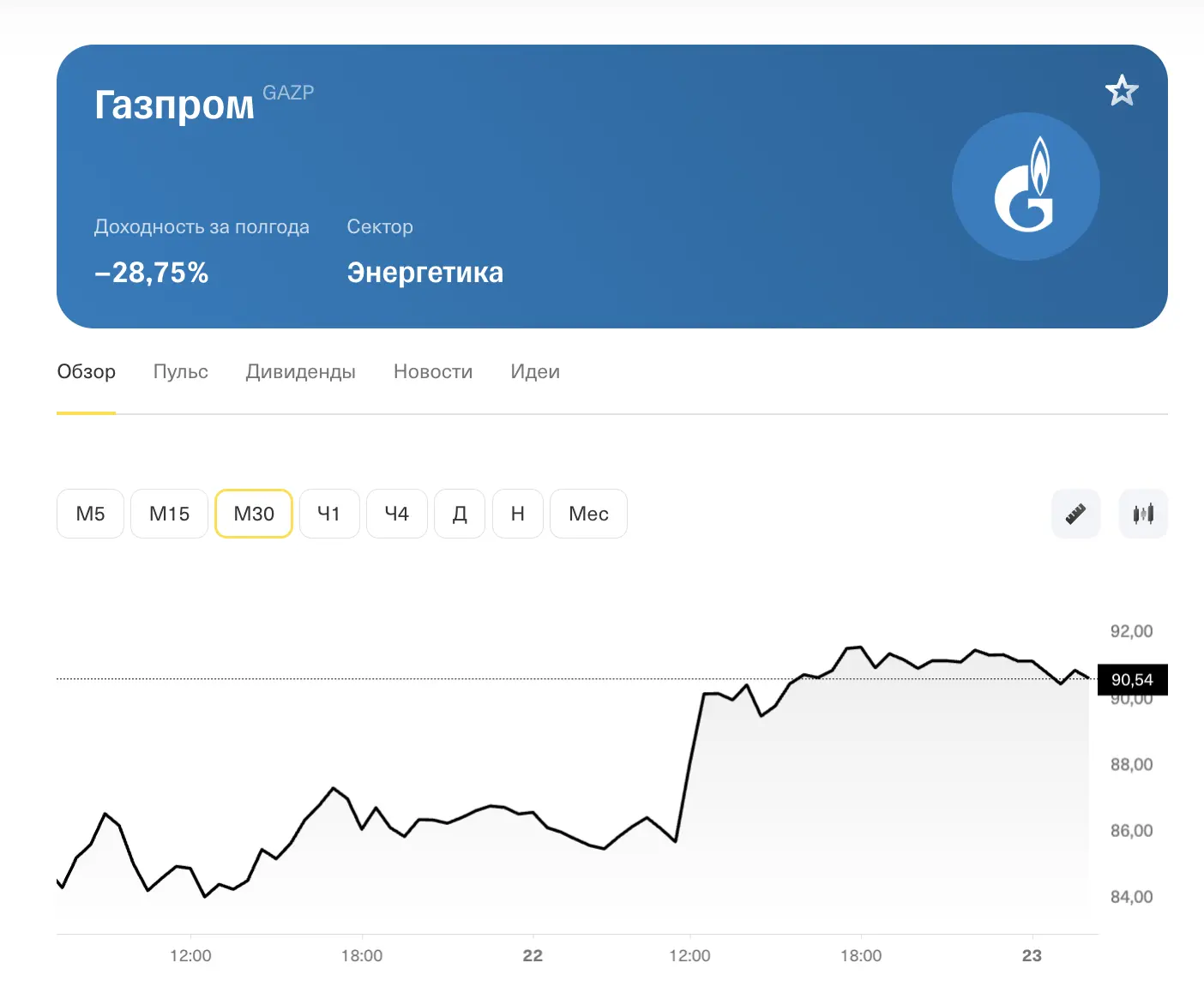Viewport: 1204px width, 1005px height.
Task: Choose the Ч4 four-hour interval
Action: [397, 514]
